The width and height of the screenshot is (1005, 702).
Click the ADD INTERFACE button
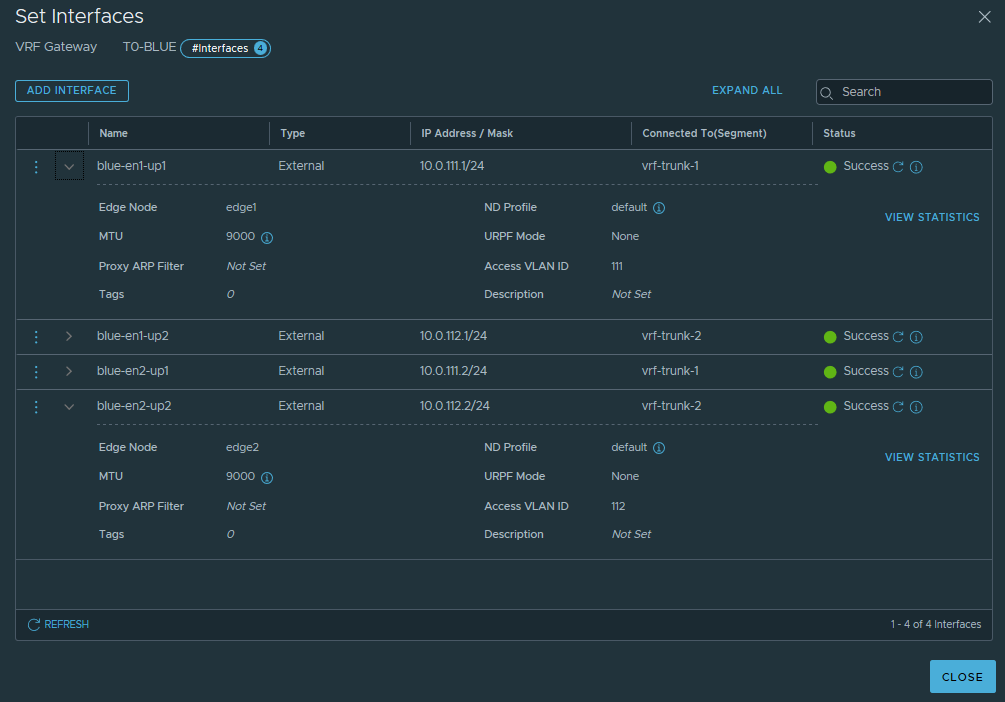click(71, 91)
